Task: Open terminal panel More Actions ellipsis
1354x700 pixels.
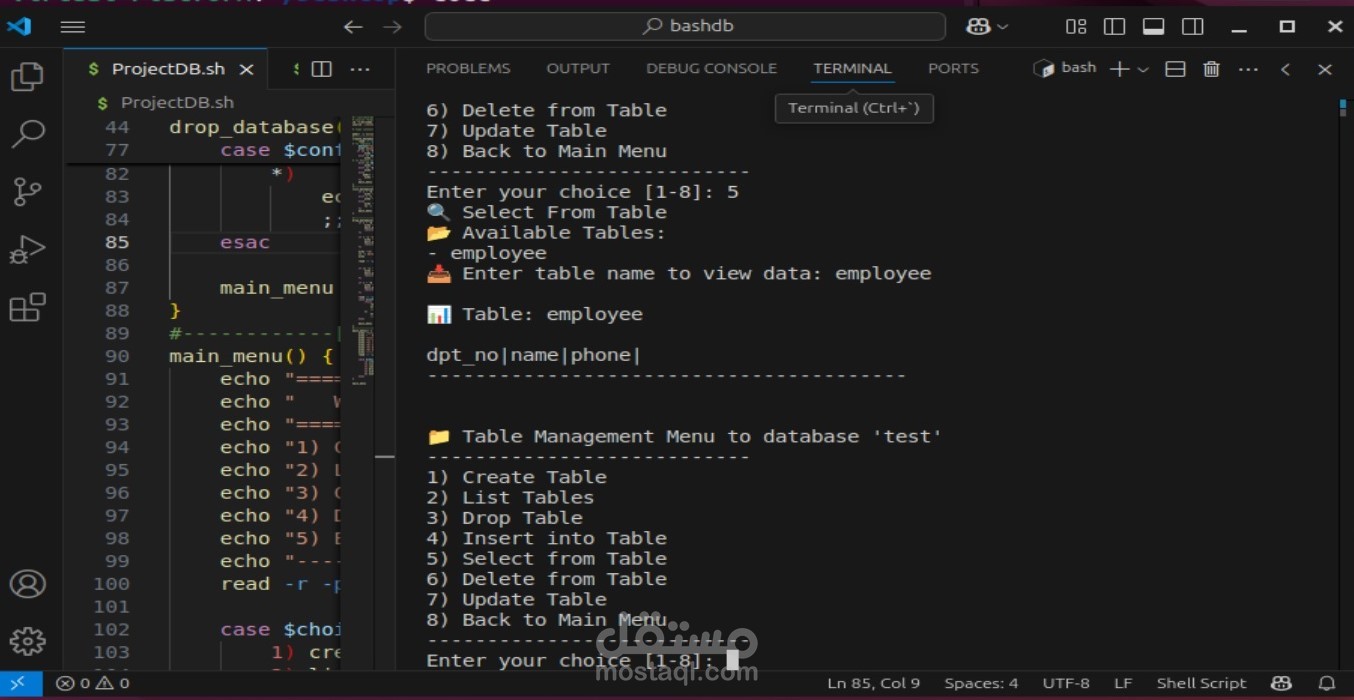Action: 1248,69
